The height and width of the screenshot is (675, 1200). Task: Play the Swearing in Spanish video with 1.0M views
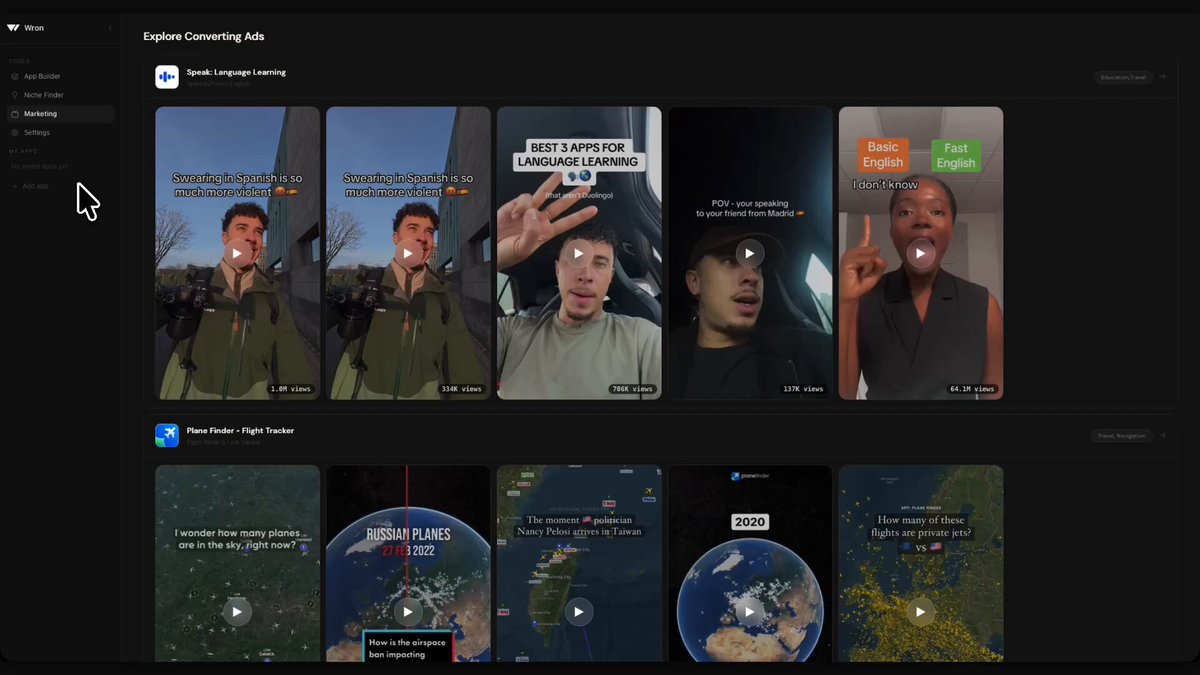[x=237, y=253]
